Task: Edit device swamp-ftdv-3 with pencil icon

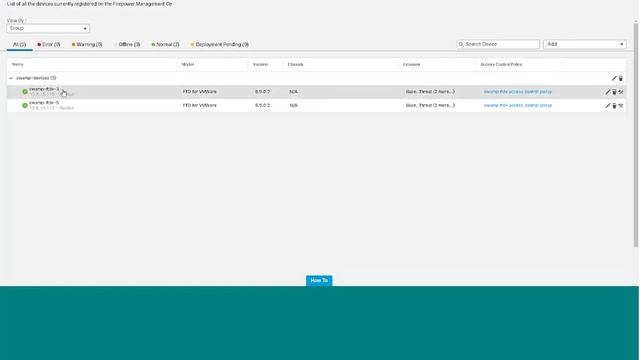Action: pyautogui.click(x=608, y=92)
